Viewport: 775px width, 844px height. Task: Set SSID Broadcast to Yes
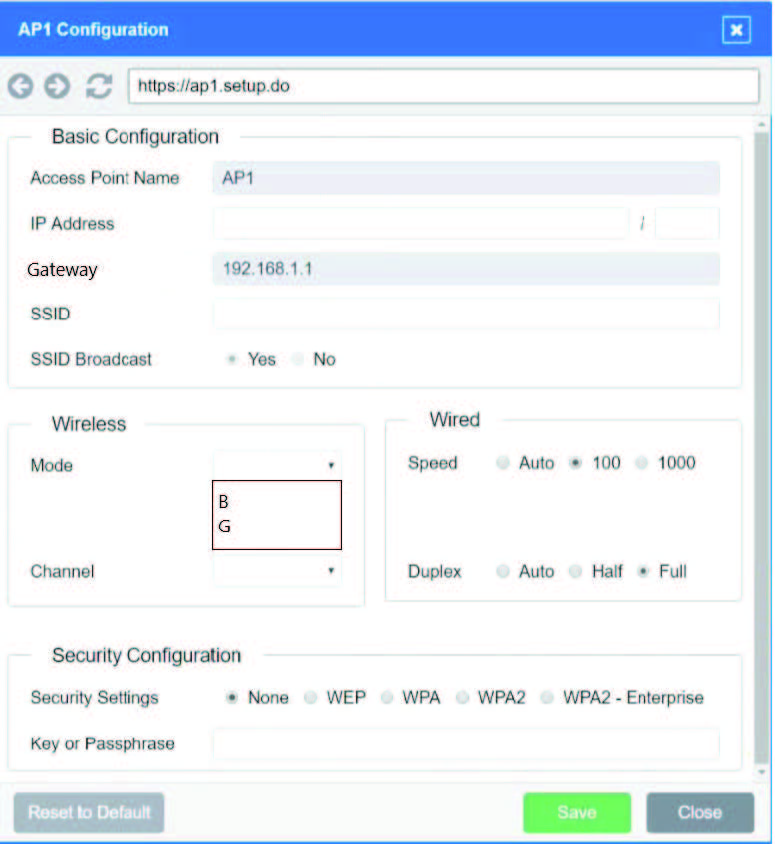point(232,359)
